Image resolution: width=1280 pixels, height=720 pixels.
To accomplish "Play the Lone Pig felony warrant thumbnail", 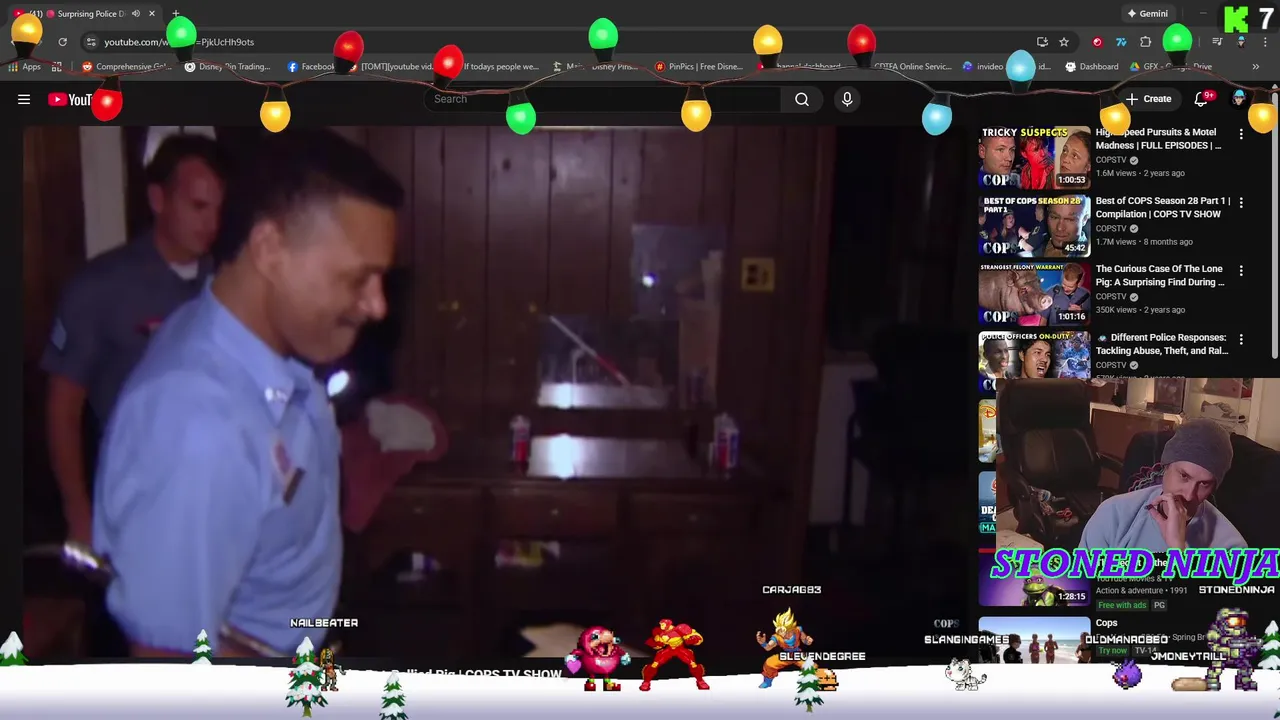I will (1034, 294).
